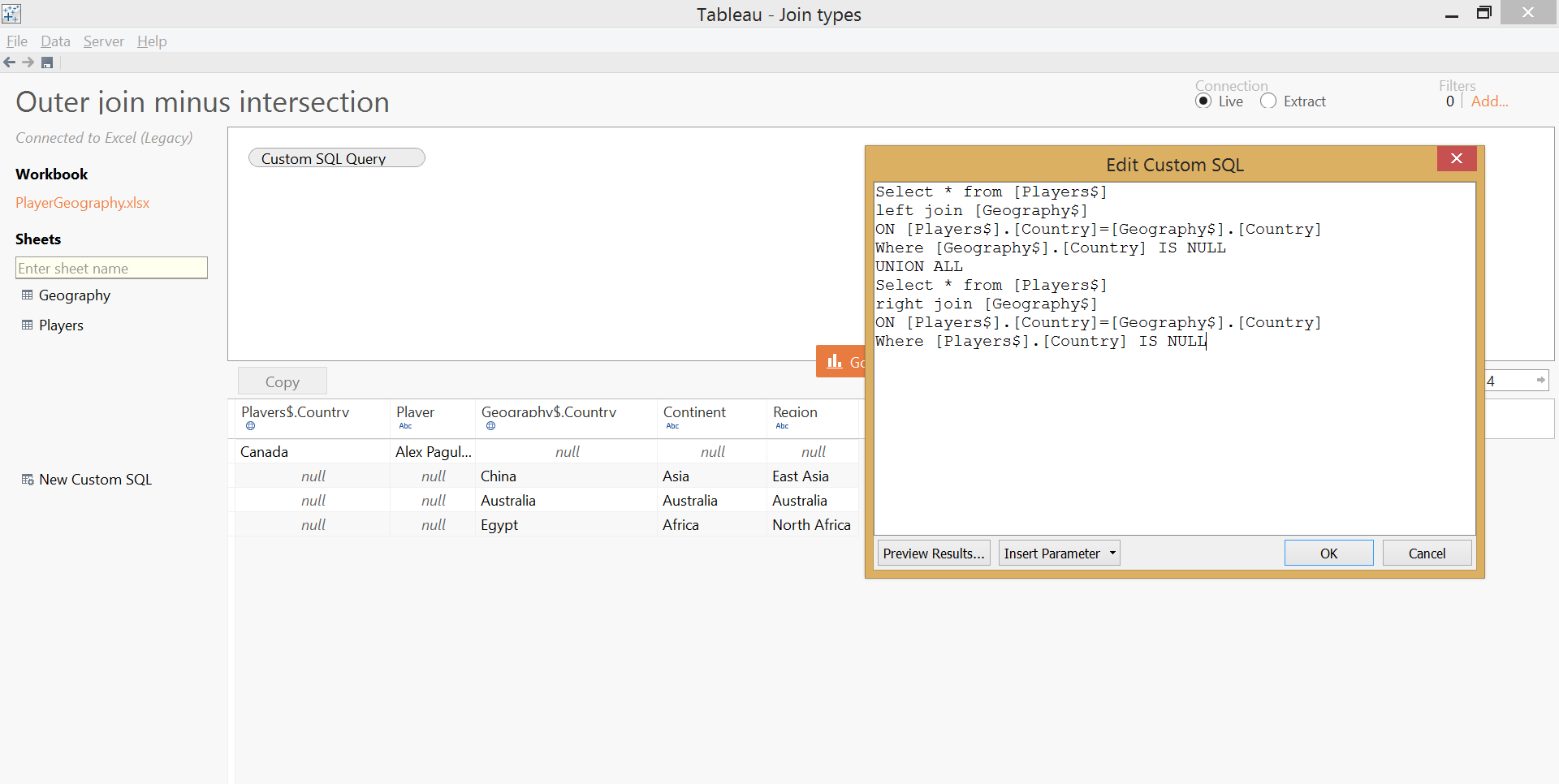This screenshot has width=1559, height=784.
Task: Click the Geography sheet table icon
Action: [x=27, y=295]
